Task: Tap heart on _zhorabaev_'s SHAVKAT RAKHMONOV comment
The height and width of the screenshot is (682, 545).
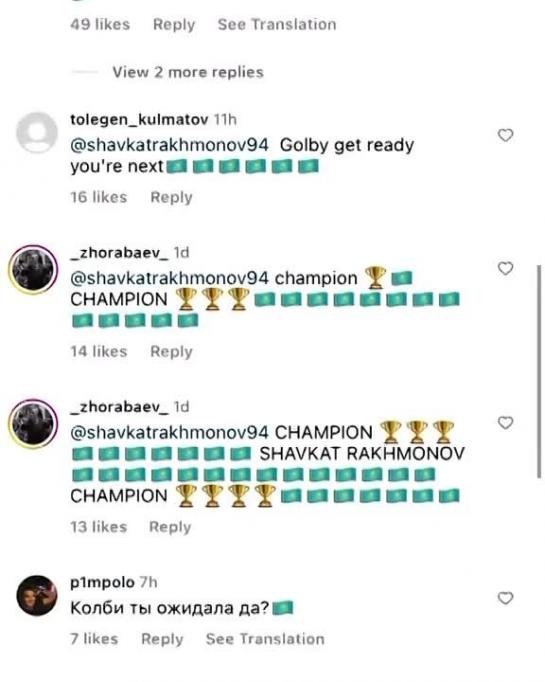Action: pyautogui.click(x=505, y=422)
